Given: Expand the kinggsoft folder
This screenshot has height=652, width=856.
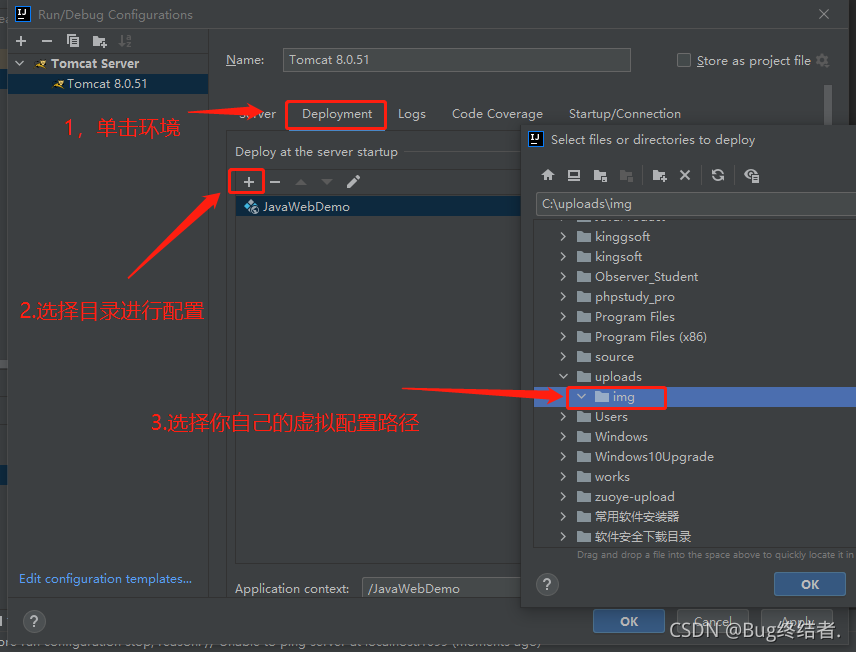Looking at the screenshot, I should pos(563,236).
